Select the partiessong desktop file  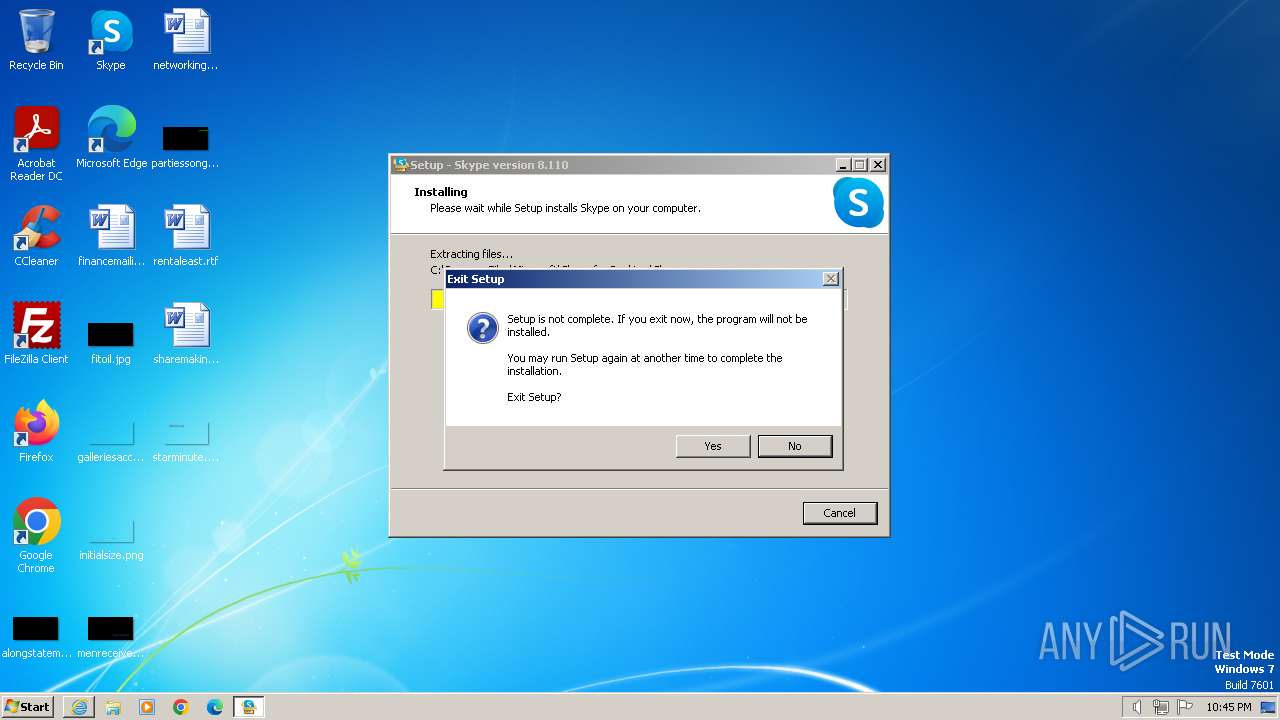click(x=186, y=146)
